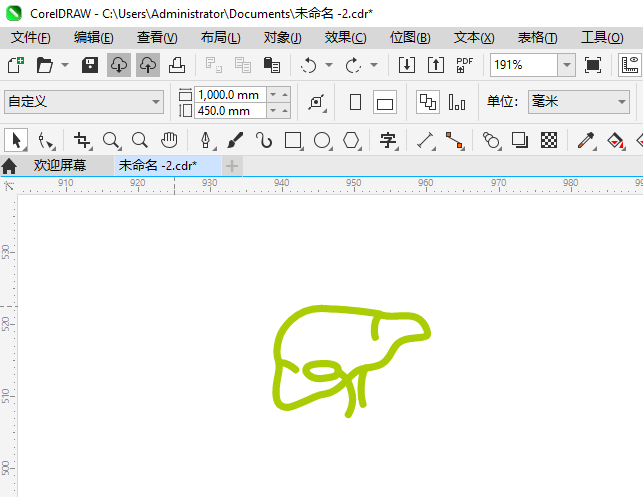Select the Text tool 字

pyautogui.click(x=388, y=140)
